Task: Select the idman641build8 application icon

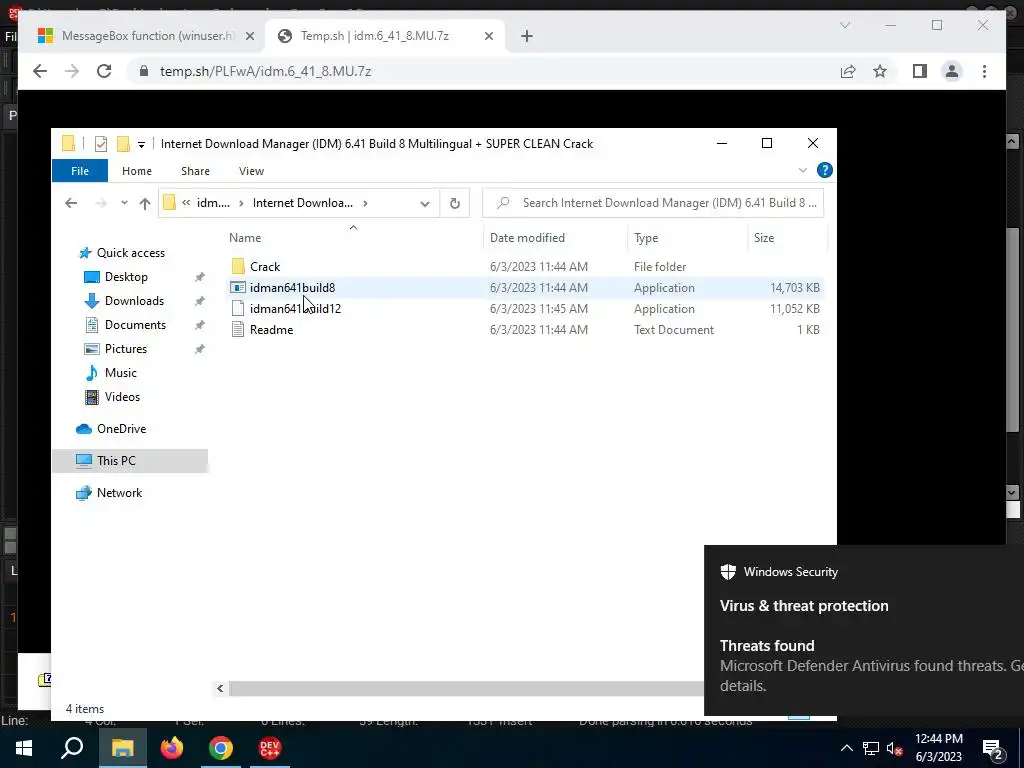Action: point(238,287)
